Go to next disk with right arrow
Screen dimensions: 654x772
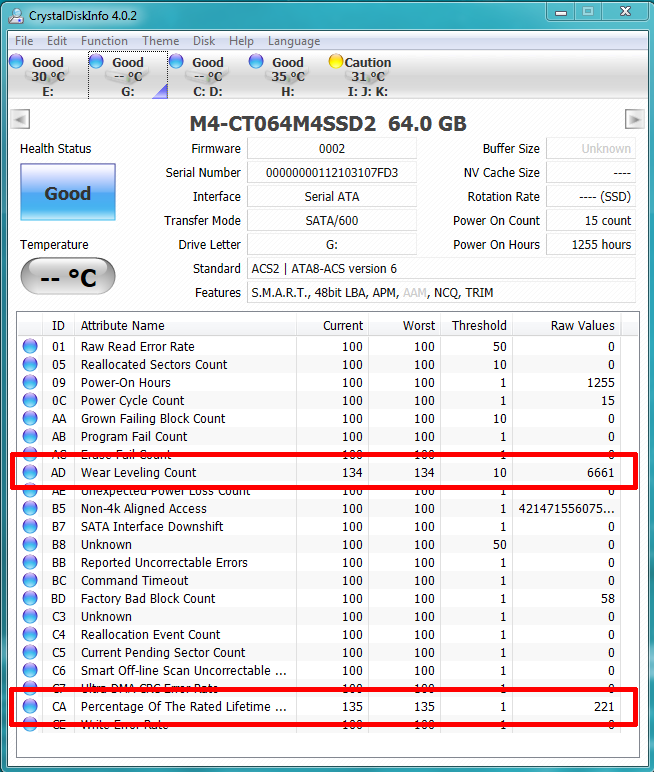point(634,119)
